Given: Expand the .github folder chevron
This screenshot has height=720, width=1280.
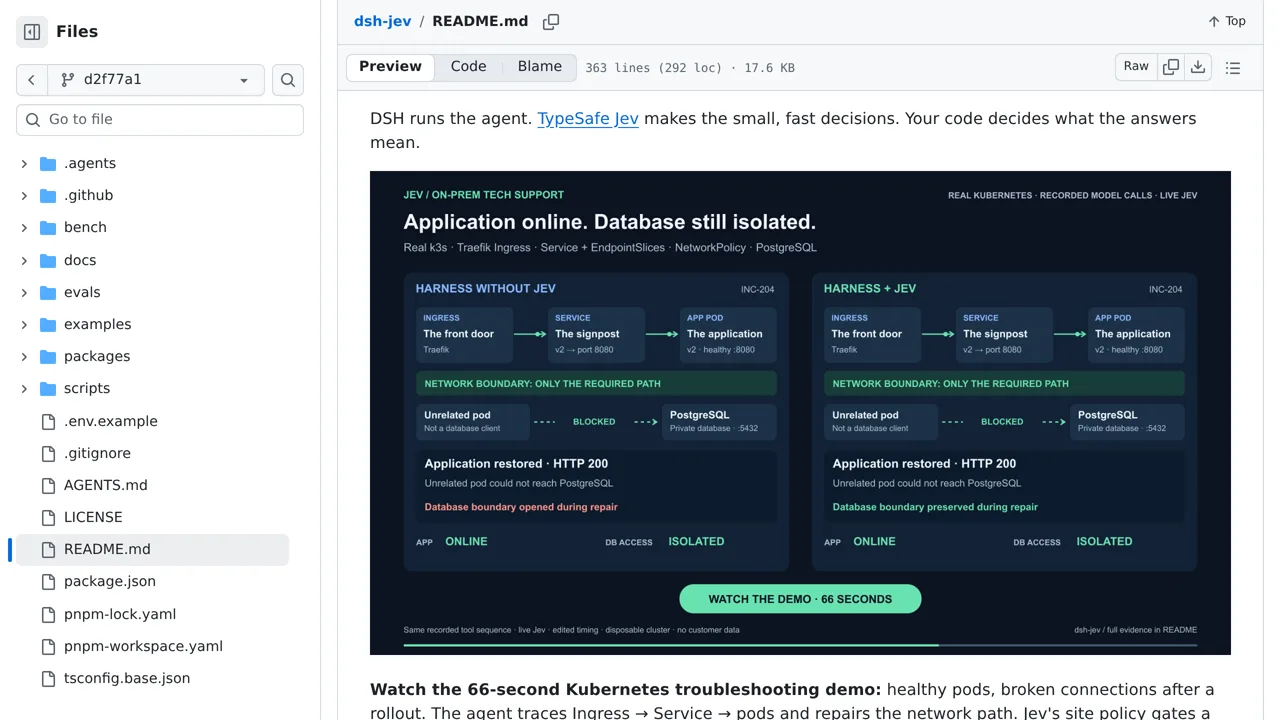Looking at the screenshot, I should (24, 195).
